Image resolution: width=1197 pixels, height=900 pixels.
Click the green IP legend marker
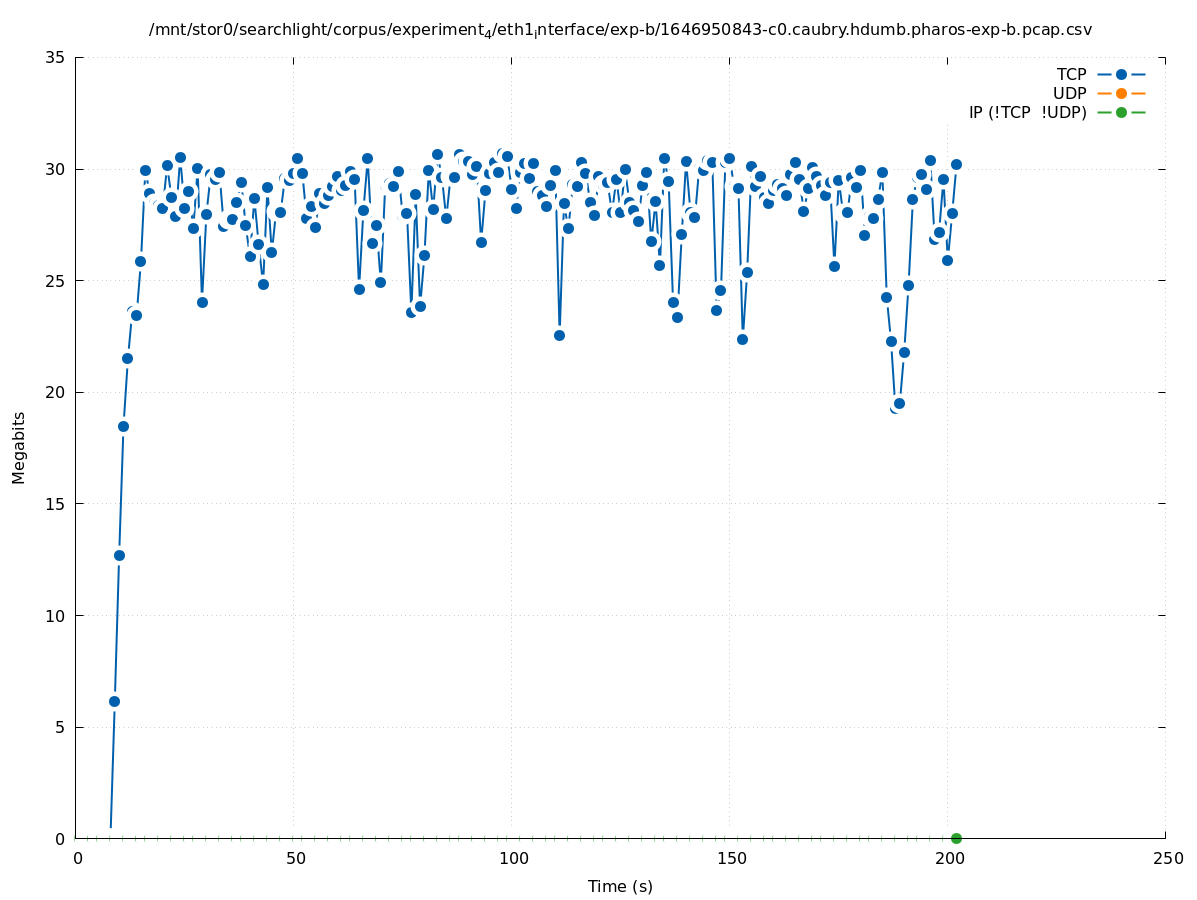pos(1121,112)
